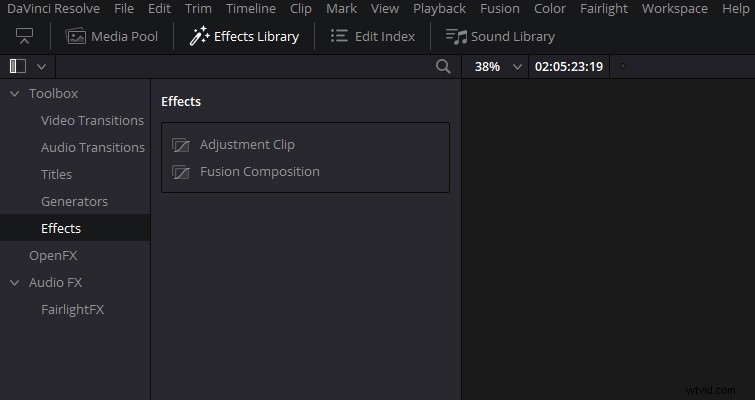Click the Sound Library music note icon
Viewport: 755px width, 400px height.
pyautogui.click(x=456, y=37)
